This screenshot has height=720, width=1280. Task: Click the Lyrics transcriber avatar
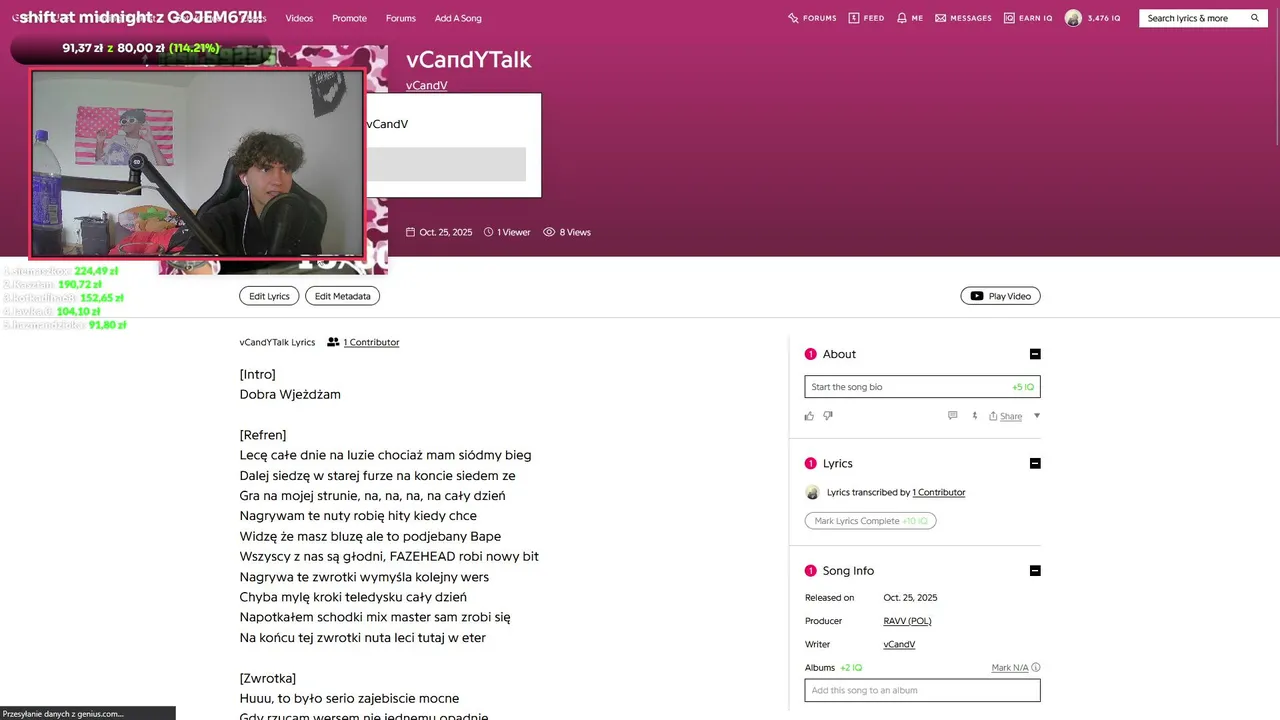pyautogui.click(x=812, y=492)
